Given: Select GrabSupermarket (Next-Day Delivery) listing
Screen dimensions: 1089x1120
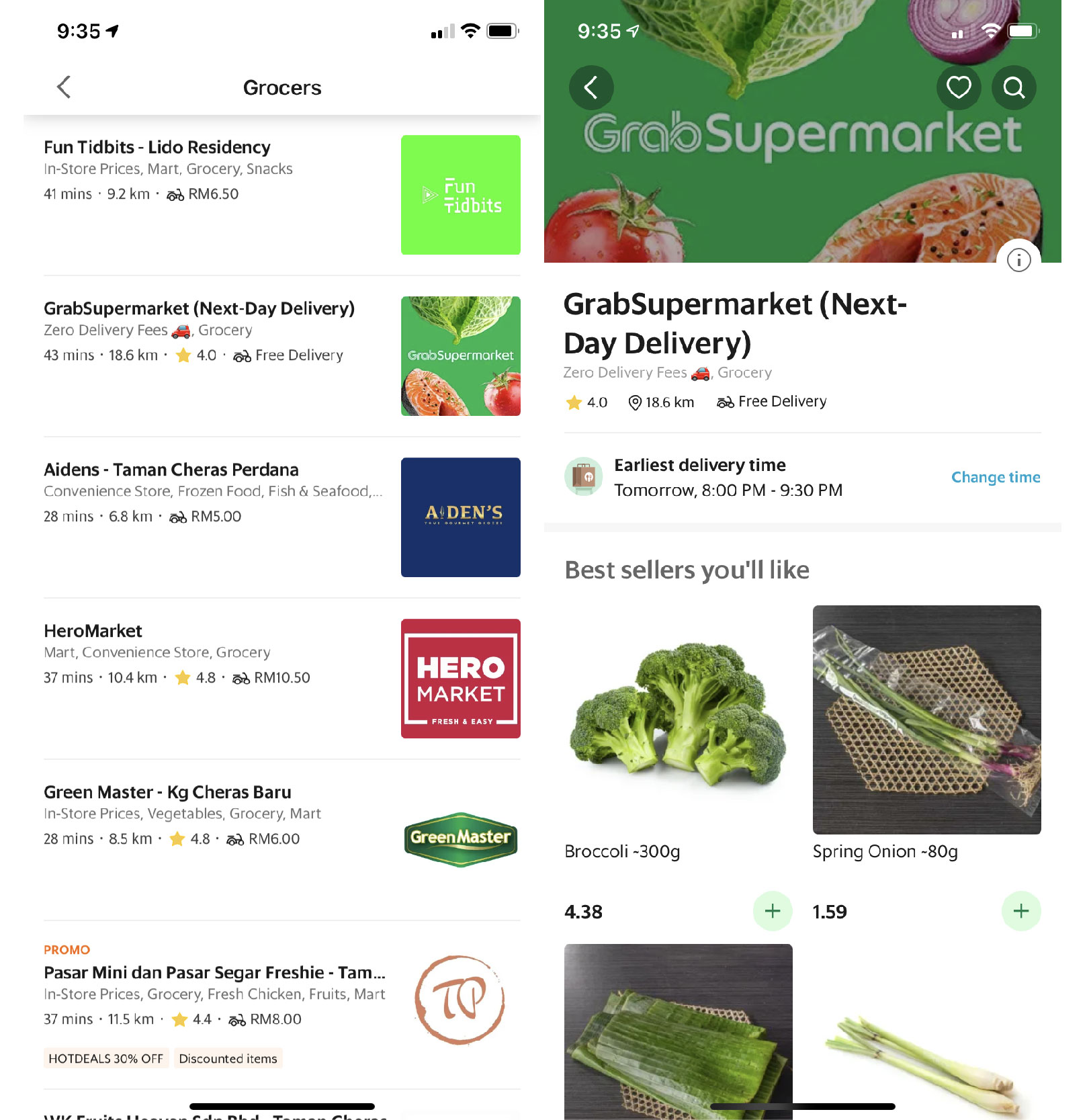Looking at the screenshot, I should tap(282, 356).
